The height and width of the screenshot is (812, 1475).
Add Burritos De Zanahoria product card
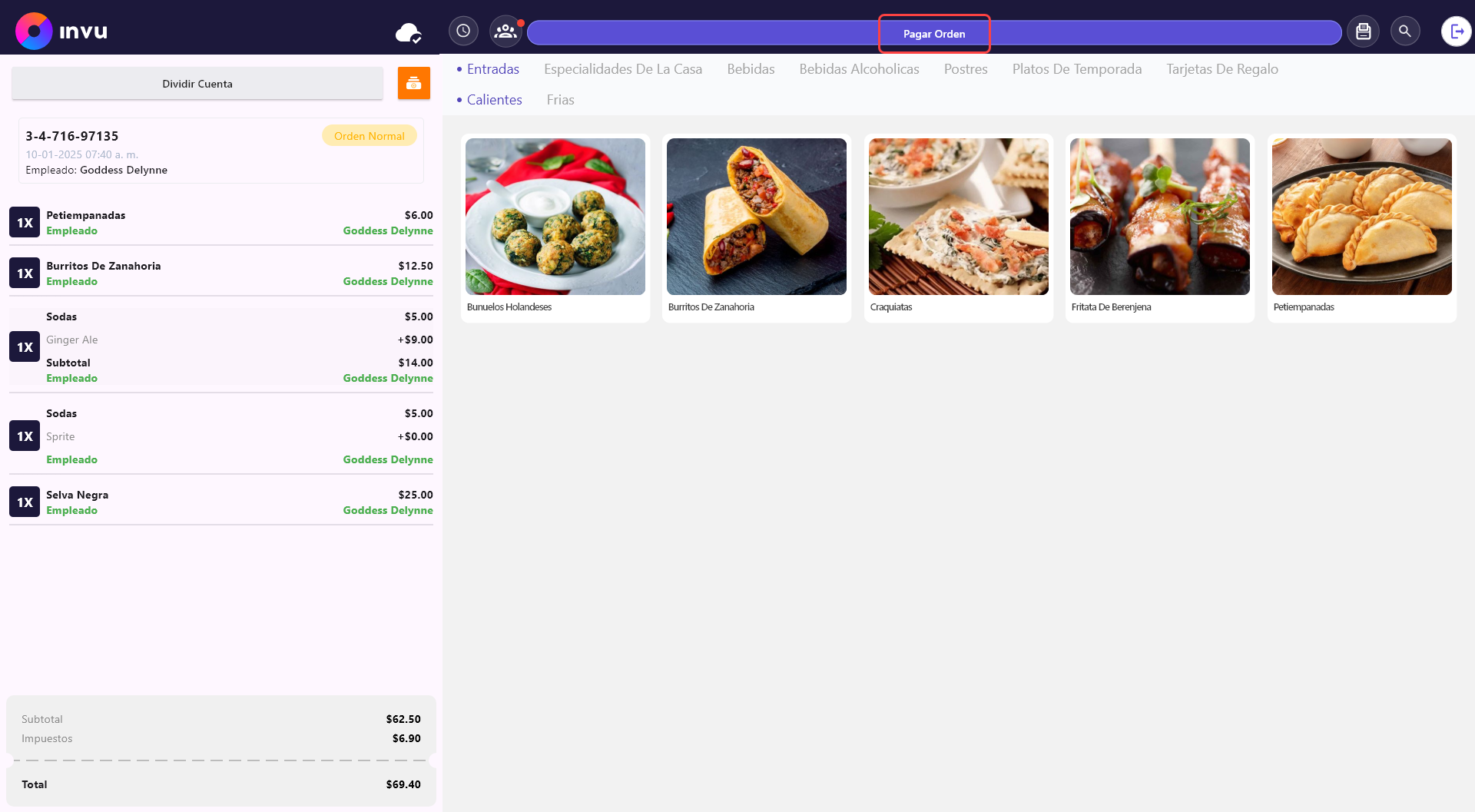(757, 228)
